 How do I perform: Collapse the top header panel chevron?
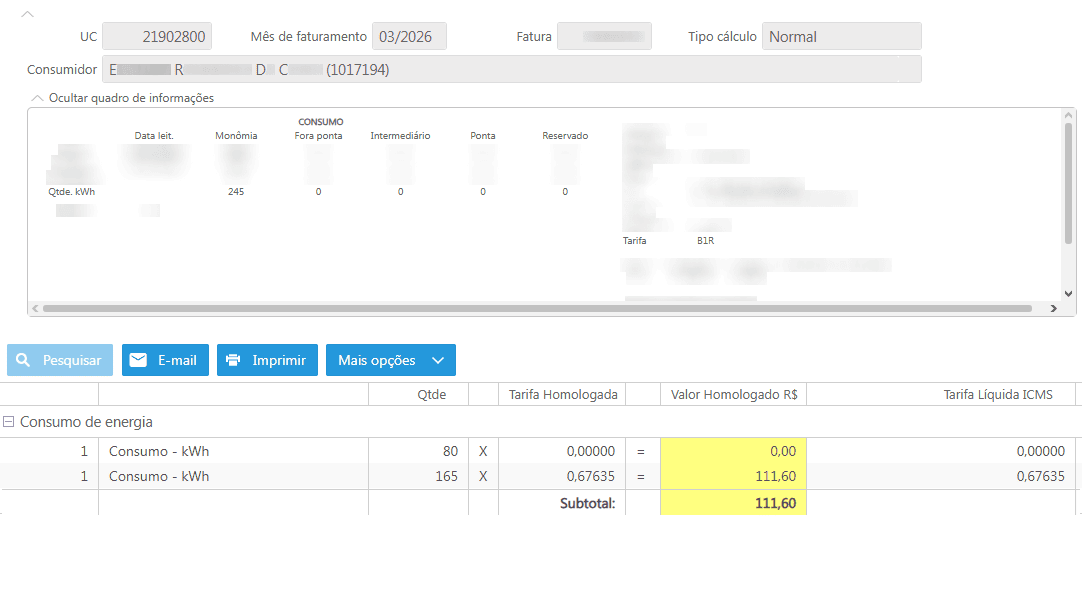[x=28, y=14]
